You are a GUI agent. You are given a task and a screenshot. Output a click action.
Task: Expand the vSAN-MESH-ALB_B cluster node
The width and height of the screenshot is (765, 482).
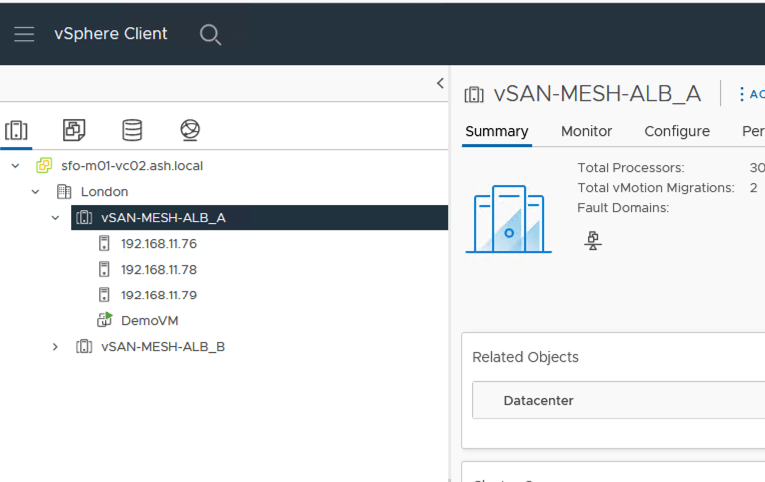[x=55, y=347]
